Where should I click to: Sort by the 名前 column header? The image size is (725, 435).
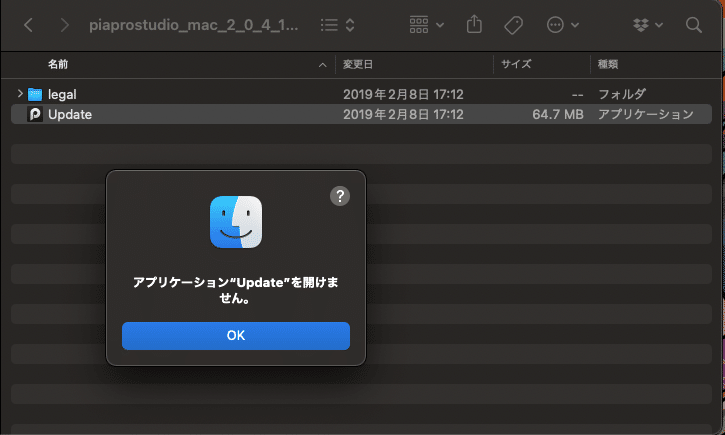[58, 64]
